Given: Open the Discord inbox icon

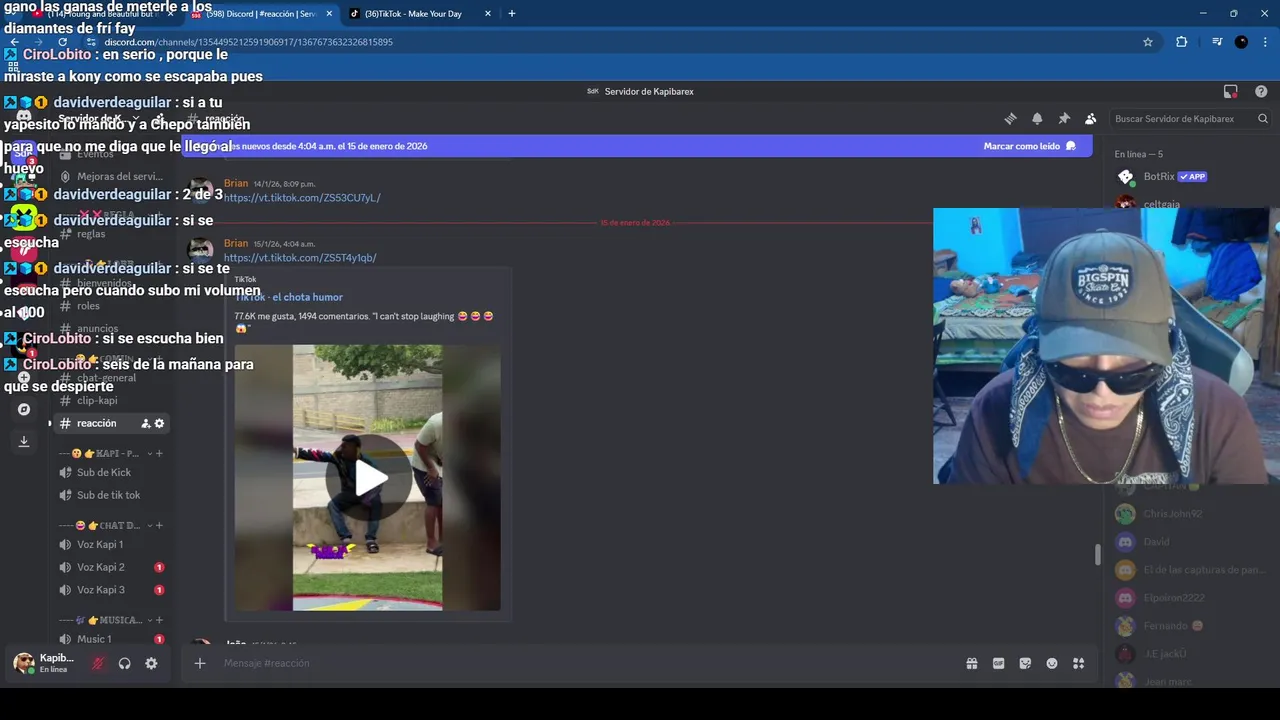Looking at the screenshot, I should (x=1230, y=91).
